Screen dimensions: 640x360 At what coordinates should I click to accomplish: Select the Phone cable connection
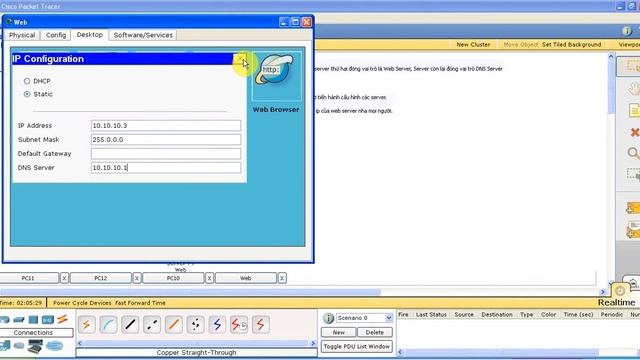tap(195, 325)
